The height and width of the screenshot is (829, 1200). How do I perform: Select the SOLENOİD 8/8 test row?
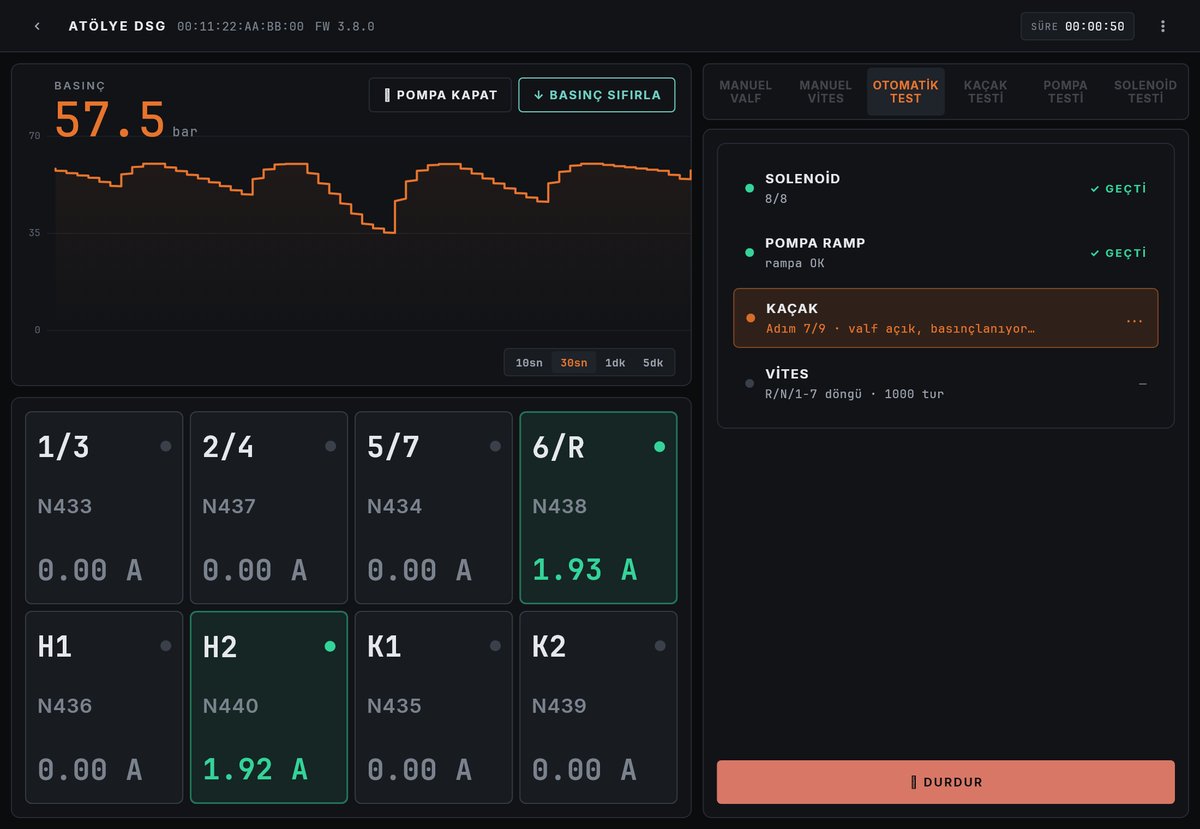click(x=946, y=188)
